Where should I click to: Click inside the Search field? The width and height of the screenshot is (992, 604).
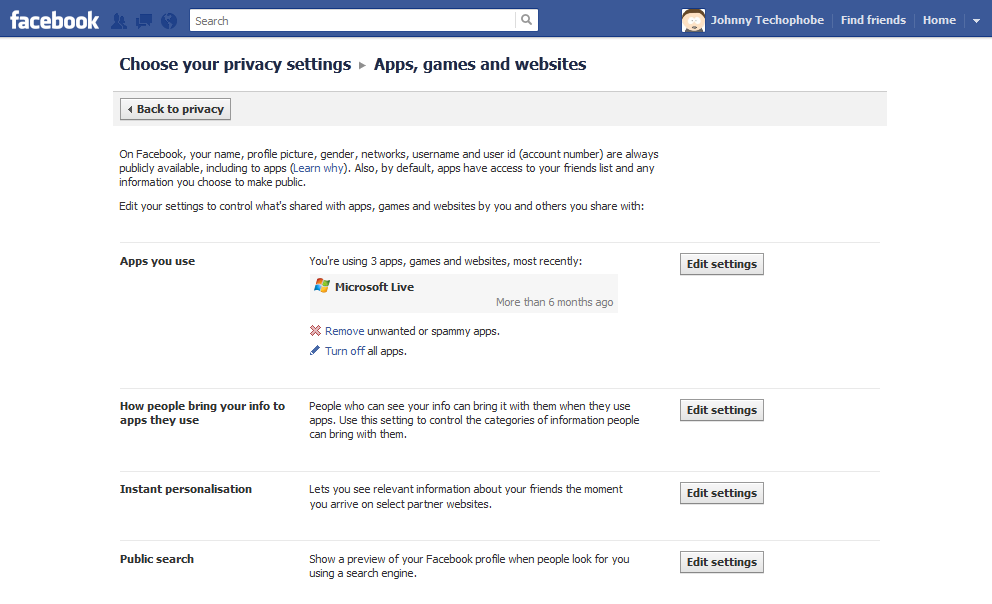click(353, 20)
